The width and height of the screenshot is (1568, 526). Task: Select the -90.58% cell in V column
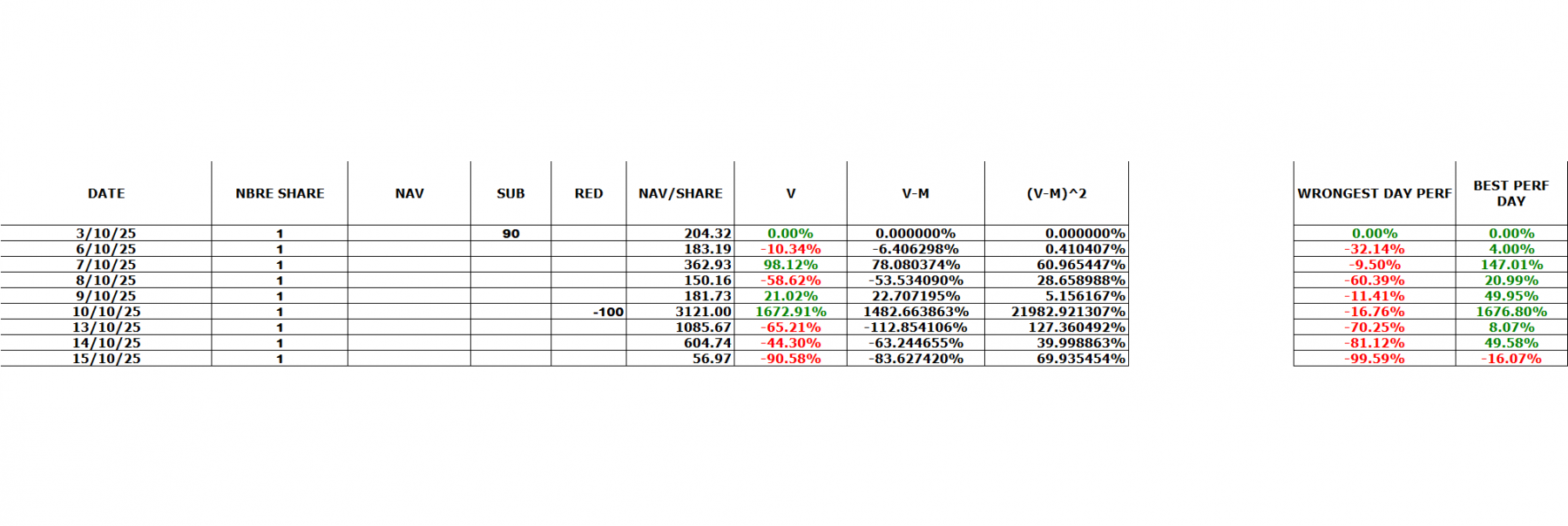[x=790, y=359]
